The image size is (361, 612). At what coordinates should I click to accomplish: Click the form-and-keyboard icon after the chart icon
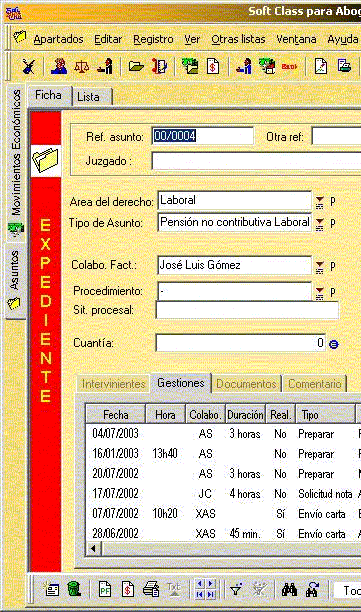point(344,66)
